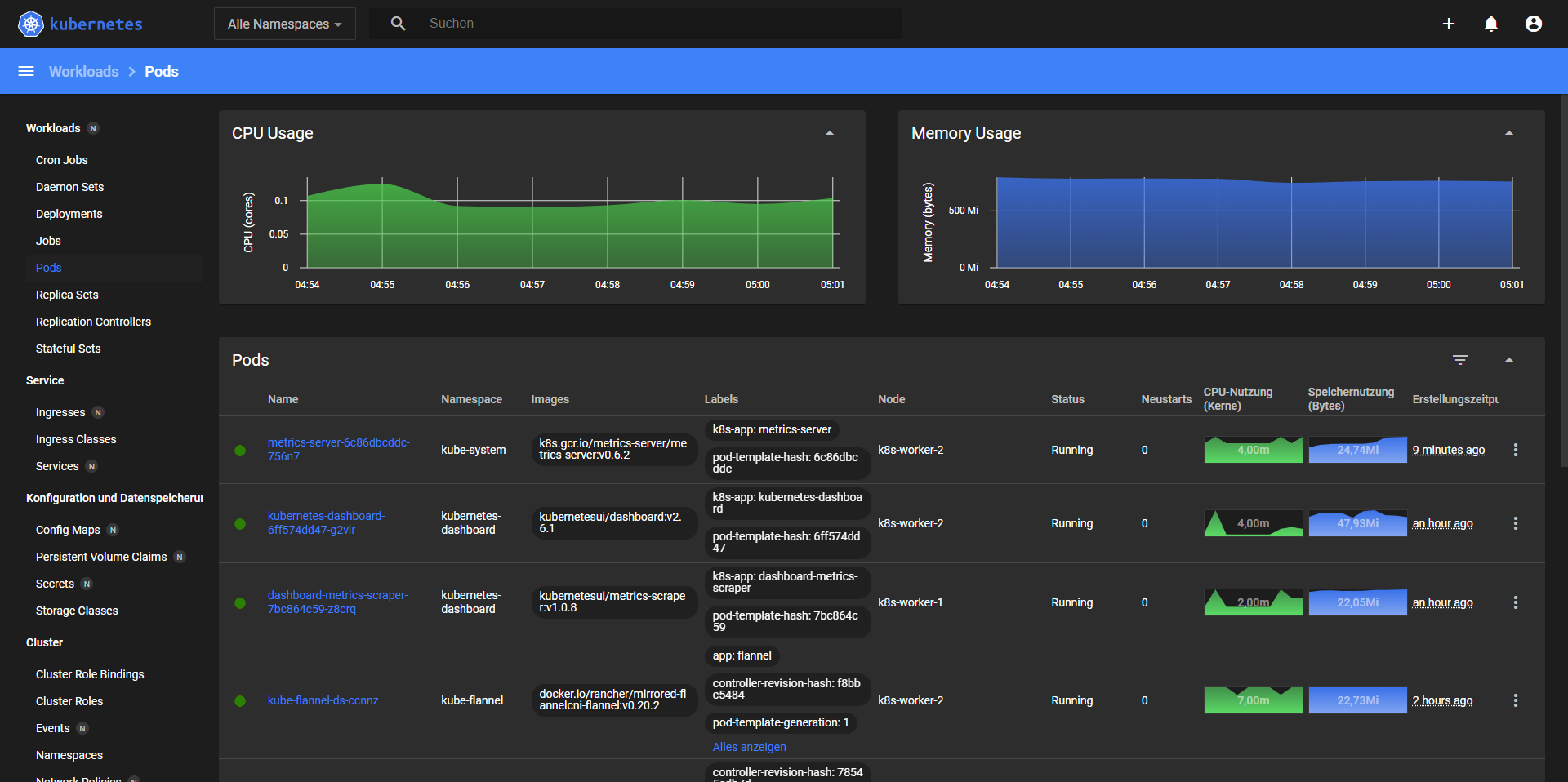The height and width of the screenshot is (782, 1568).
Task: Click Alles anzeigen to show all labels
Action: [750, 747]
